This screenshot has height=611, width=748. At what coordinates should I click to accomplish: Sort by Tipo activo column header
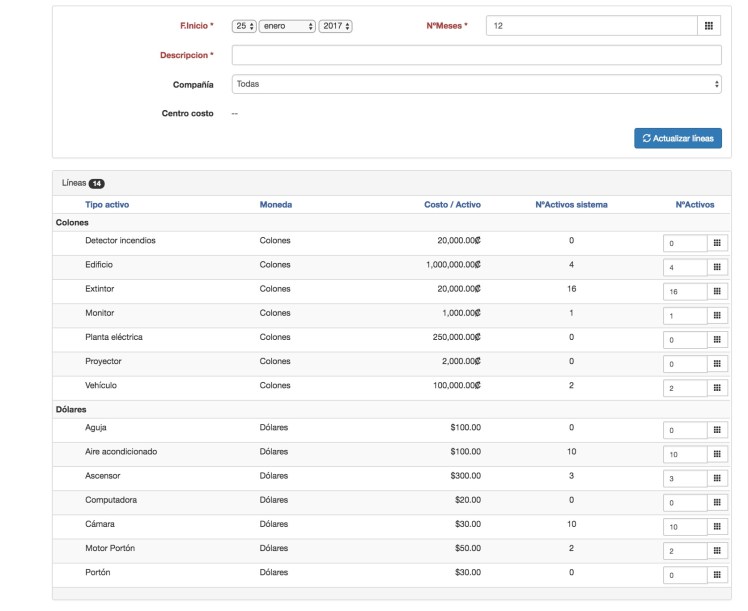point(107,204)
